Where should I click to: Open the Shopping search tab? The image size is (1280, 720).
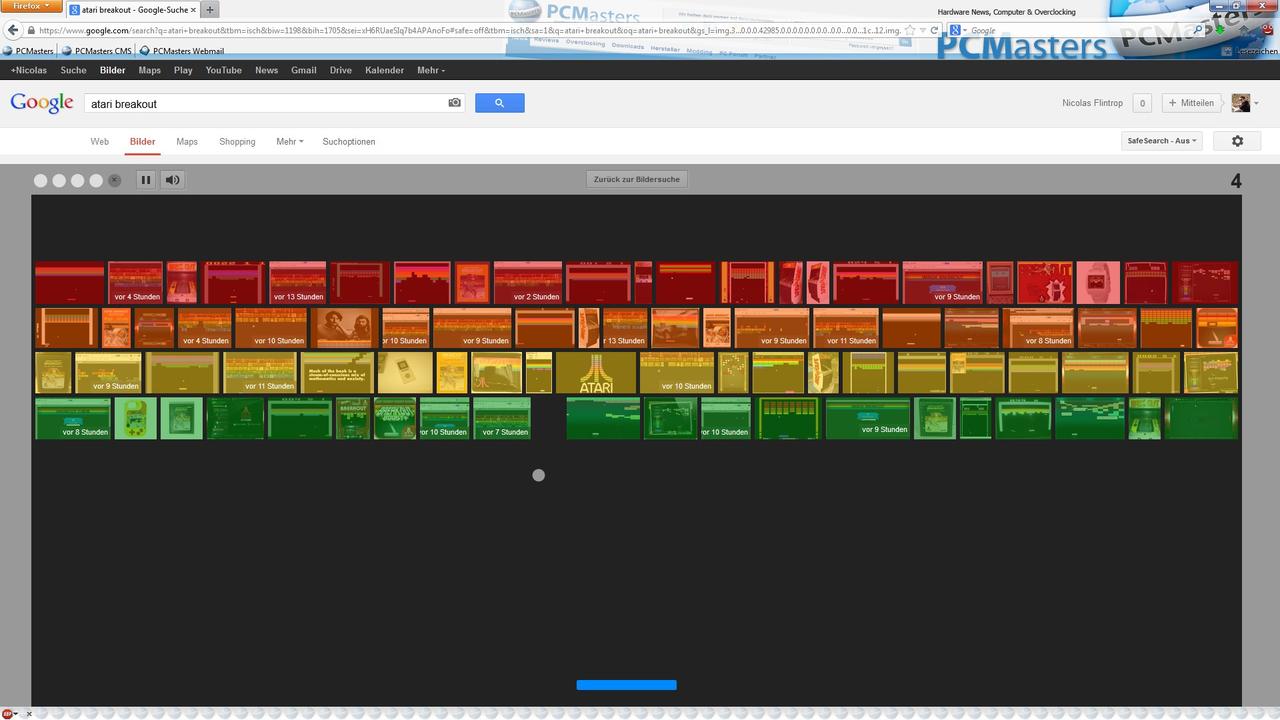237,142
